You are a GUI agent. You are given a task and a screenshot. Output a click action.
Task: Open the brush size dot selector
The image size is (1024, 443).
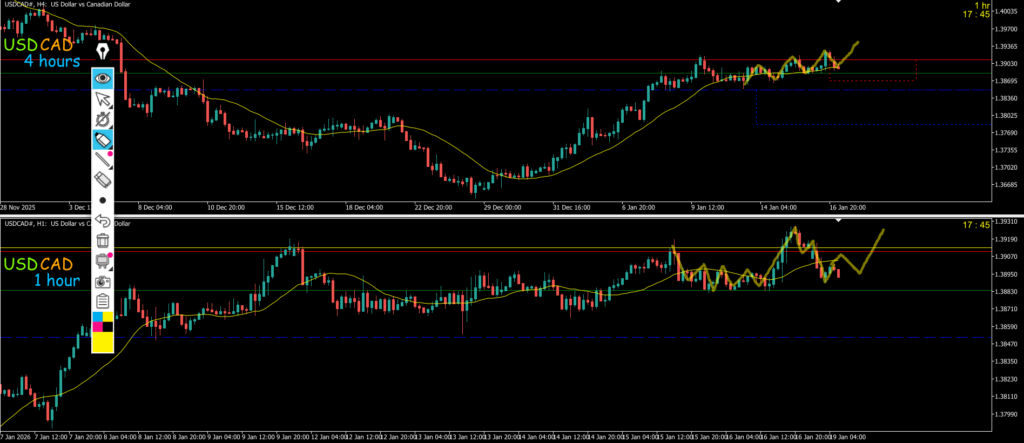[102, 200]
